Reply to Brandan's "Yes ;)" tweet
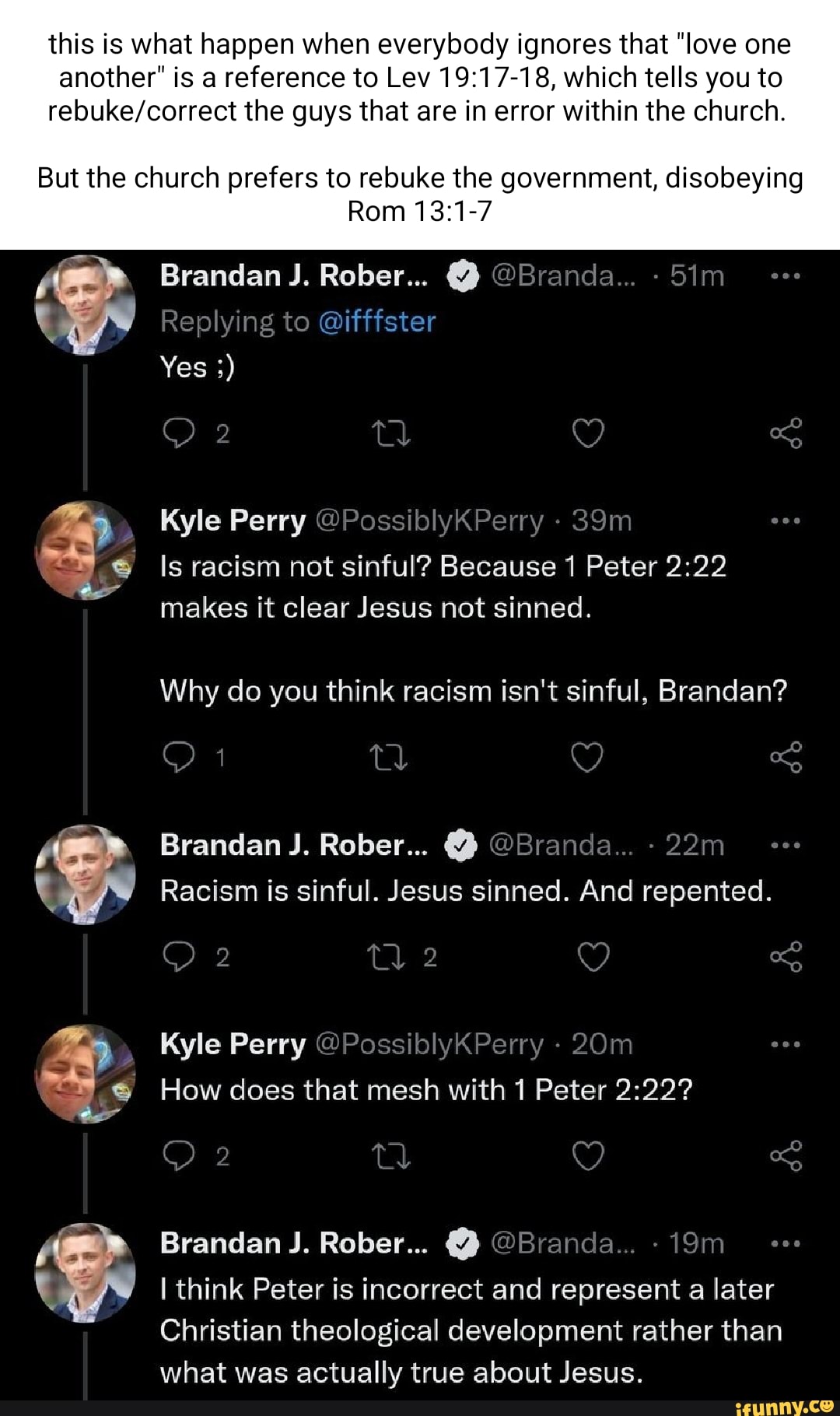Viewport: 840px width, 1416px height. tap(179, 433)
